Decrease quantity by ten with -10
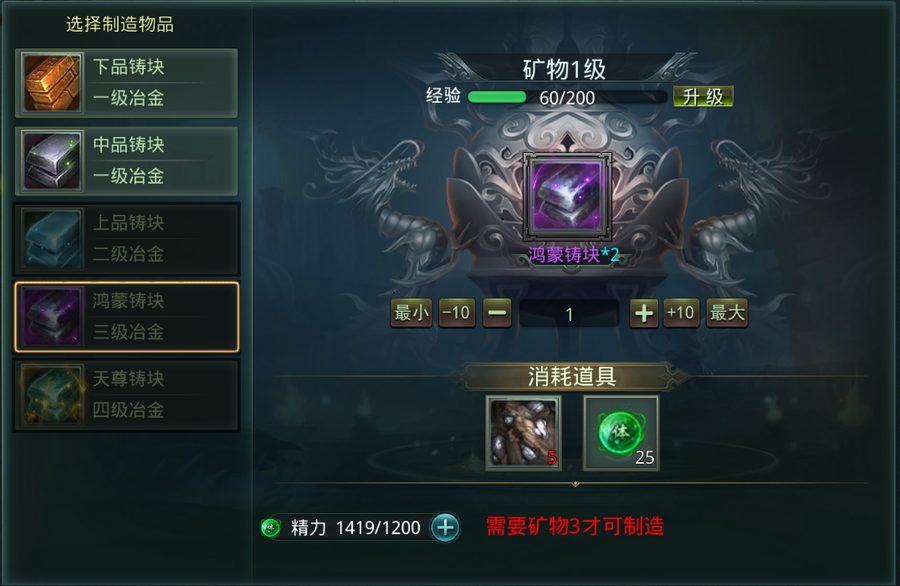 (457, 313)
